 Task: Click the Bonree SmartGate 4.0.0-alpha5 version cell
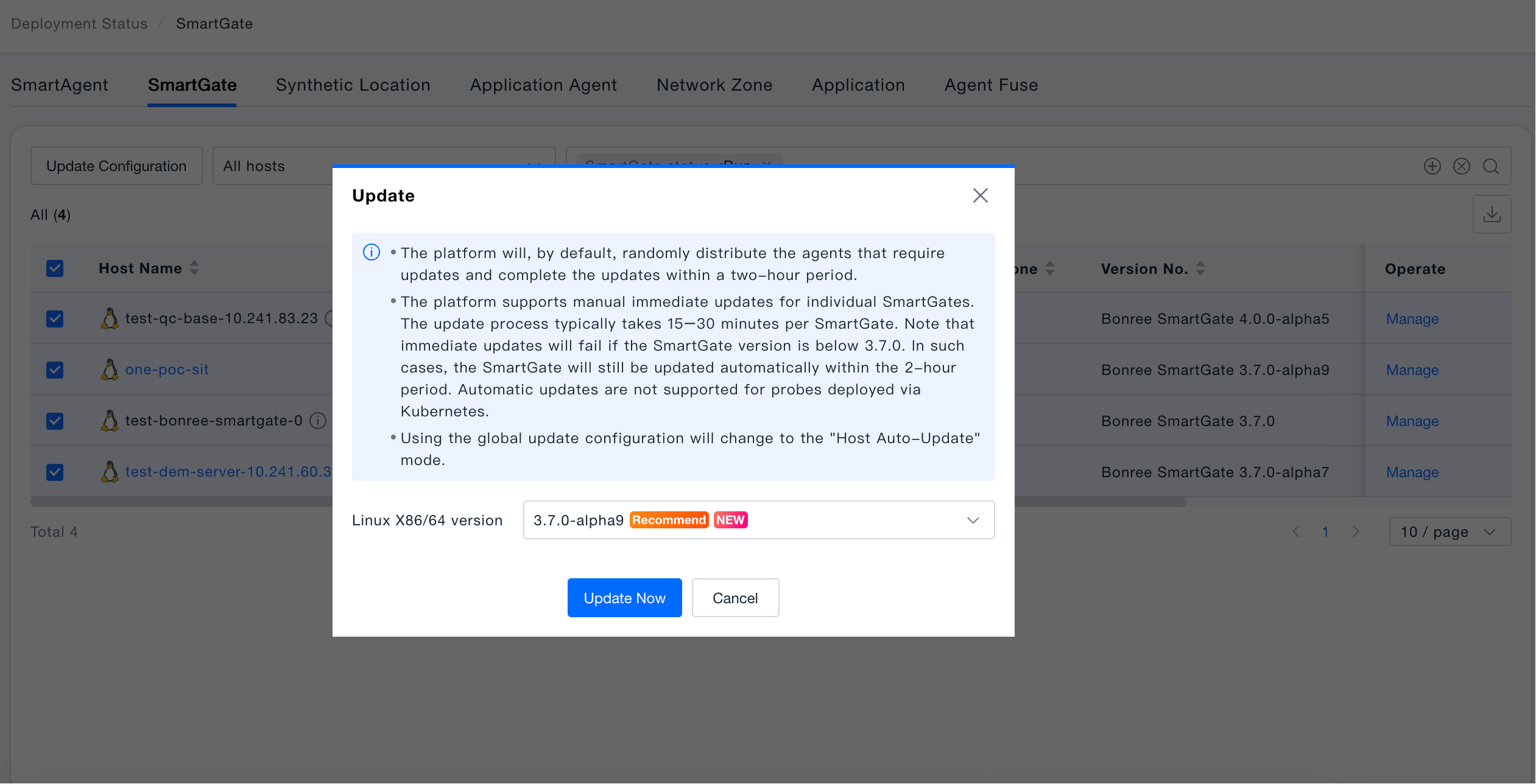coord(1214,319)
